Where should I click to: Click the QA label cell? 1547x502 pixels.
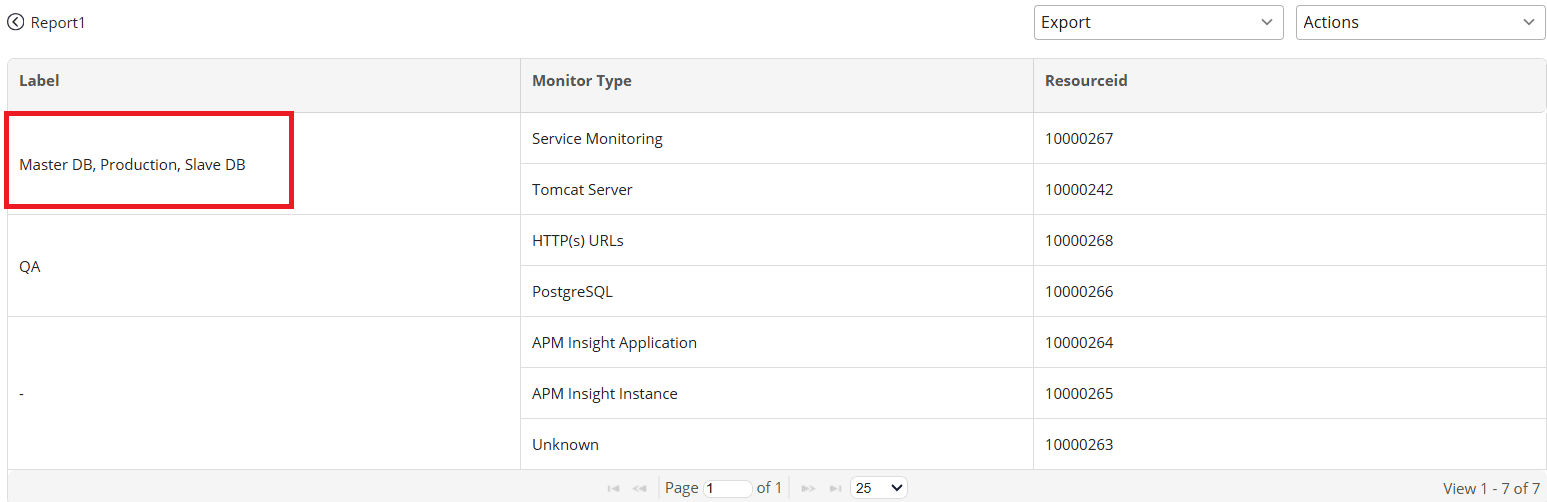click(30, 267)
